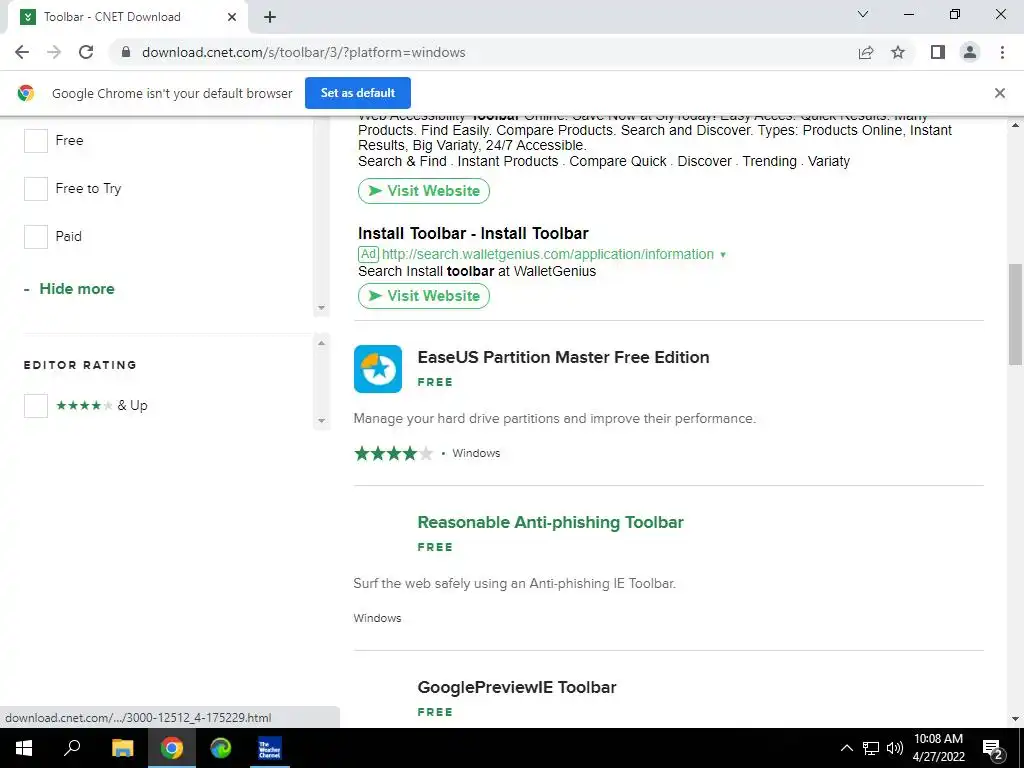Click the Chrome icon in the taskbar
The height and width of the screenshot is (768, 1024).
172,748
